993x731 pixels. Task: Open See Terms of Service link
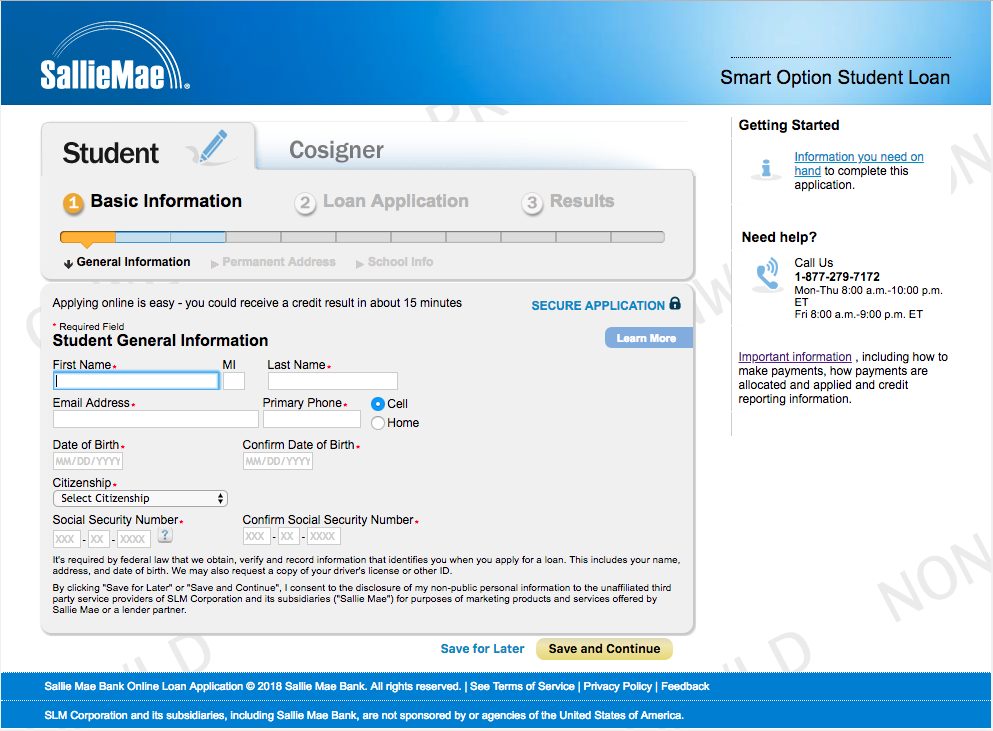522,686
